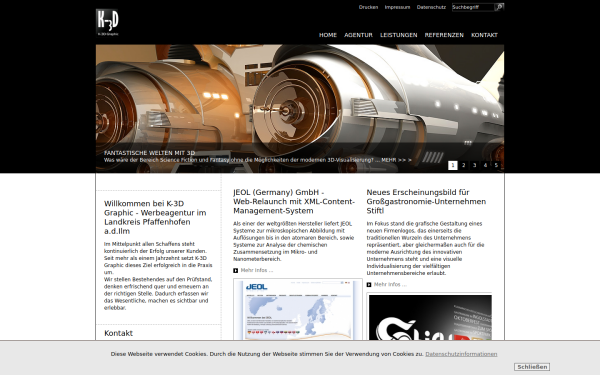
Task: Click arrow icon beside JEOL Mehr Infos
Action: point(236,271)
